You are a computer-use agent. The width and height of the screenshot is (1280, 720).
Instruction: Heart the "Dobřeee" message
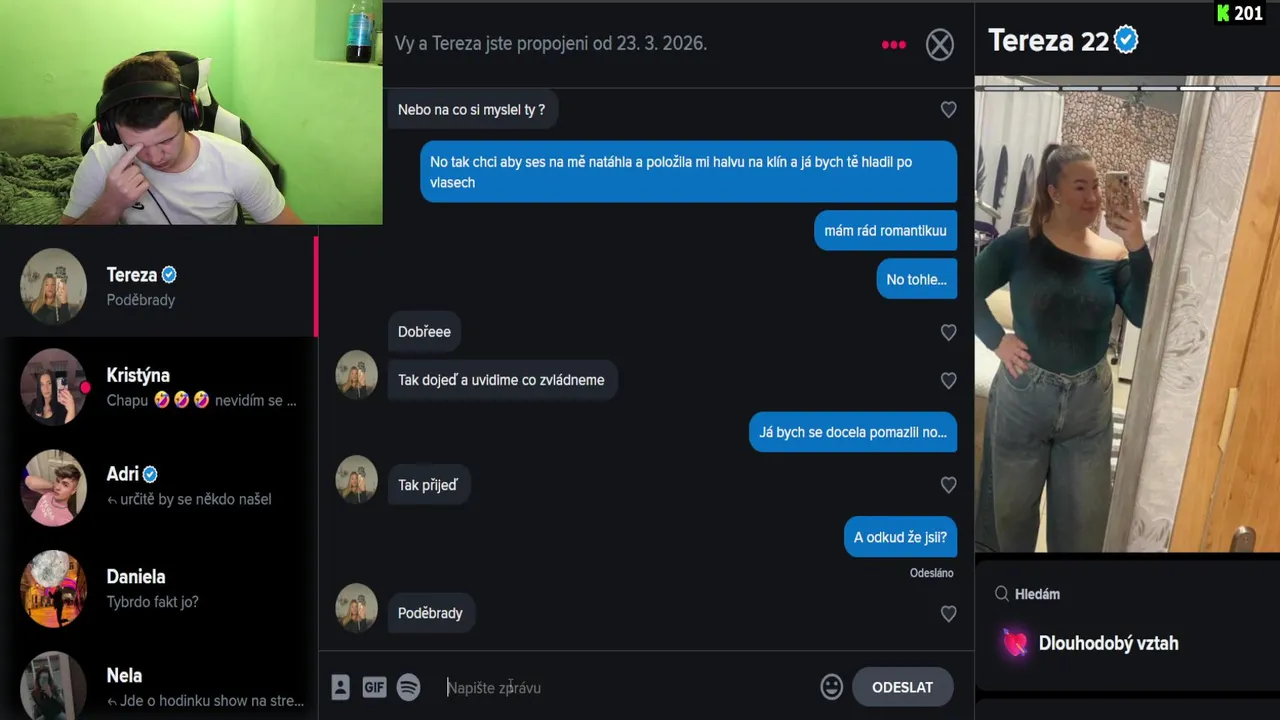[948, 332]
